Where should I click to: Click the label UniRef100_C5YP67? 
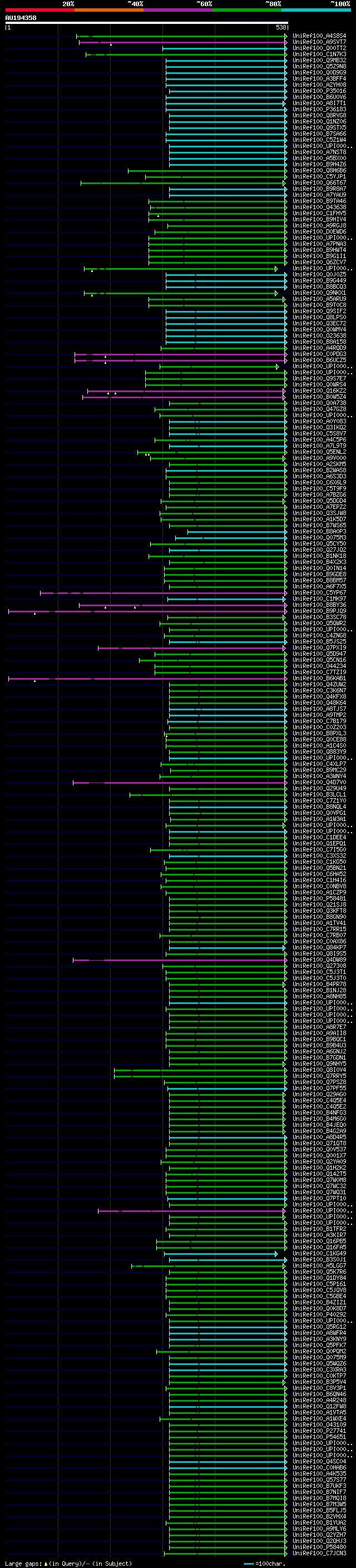click(319, 593)
